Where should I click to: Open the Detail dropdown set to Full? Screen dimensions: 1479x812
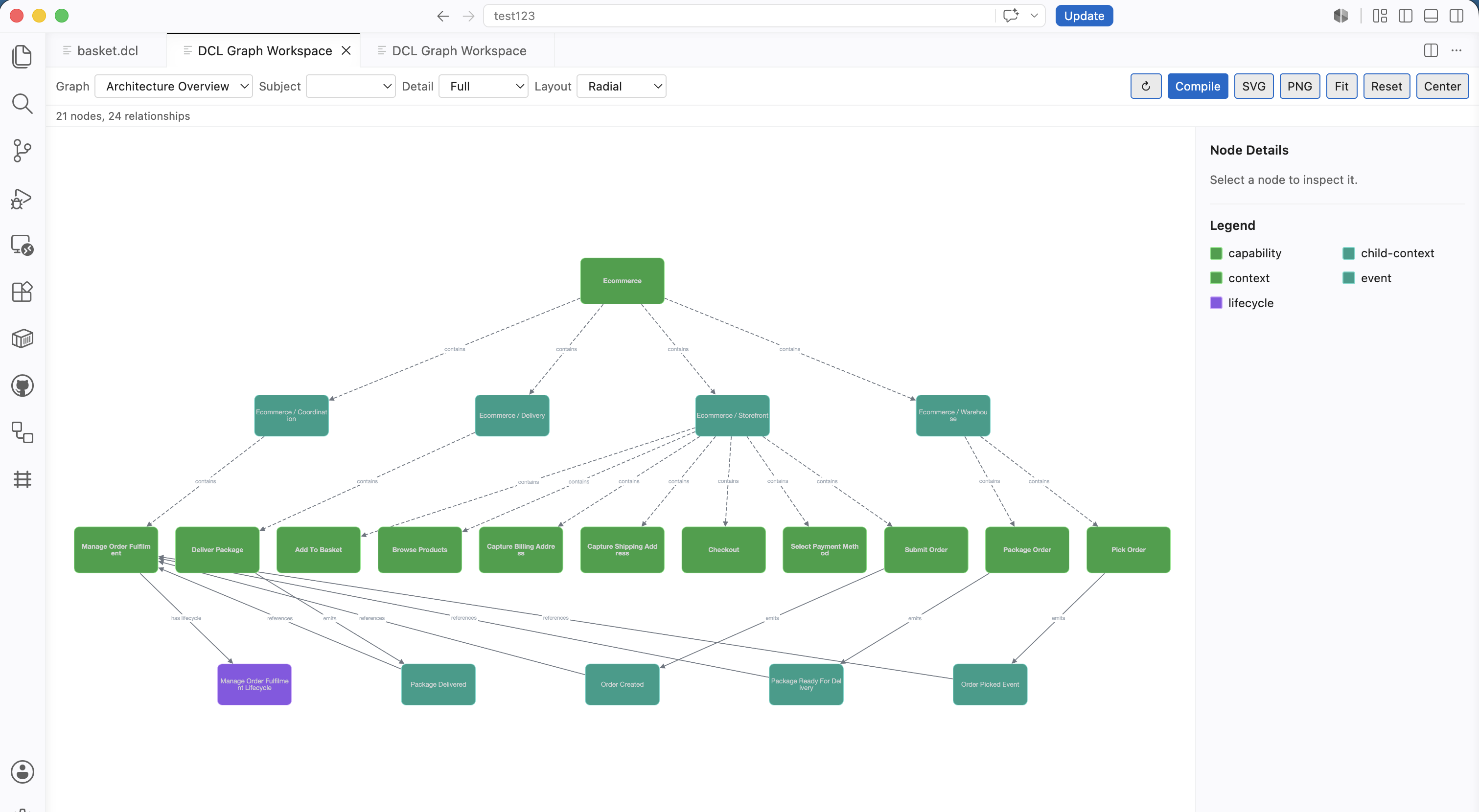pos(484,86)
